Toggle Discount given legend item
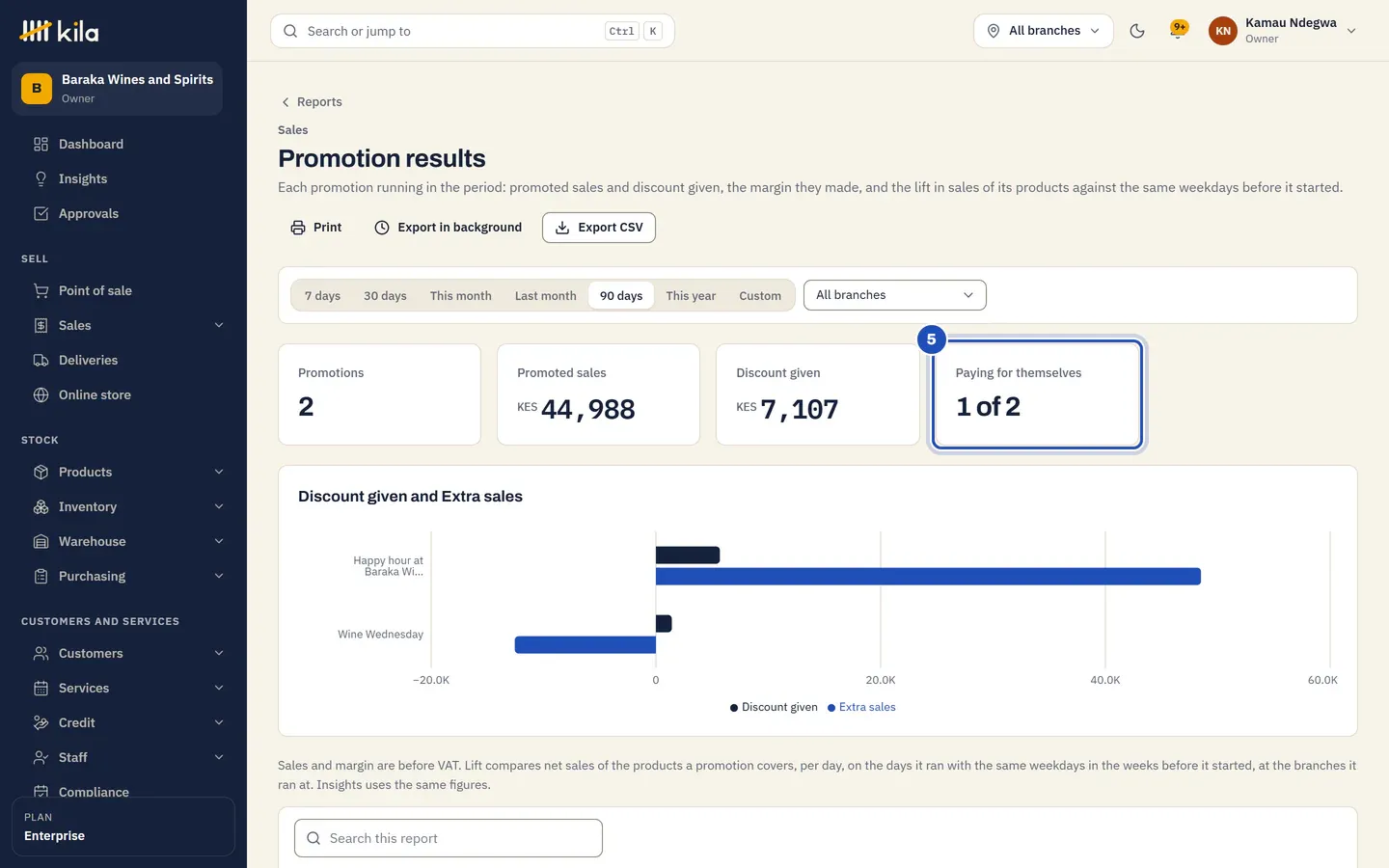This screenshot has height=868, width=1389. pyautogui.click(x=774, y=708)
